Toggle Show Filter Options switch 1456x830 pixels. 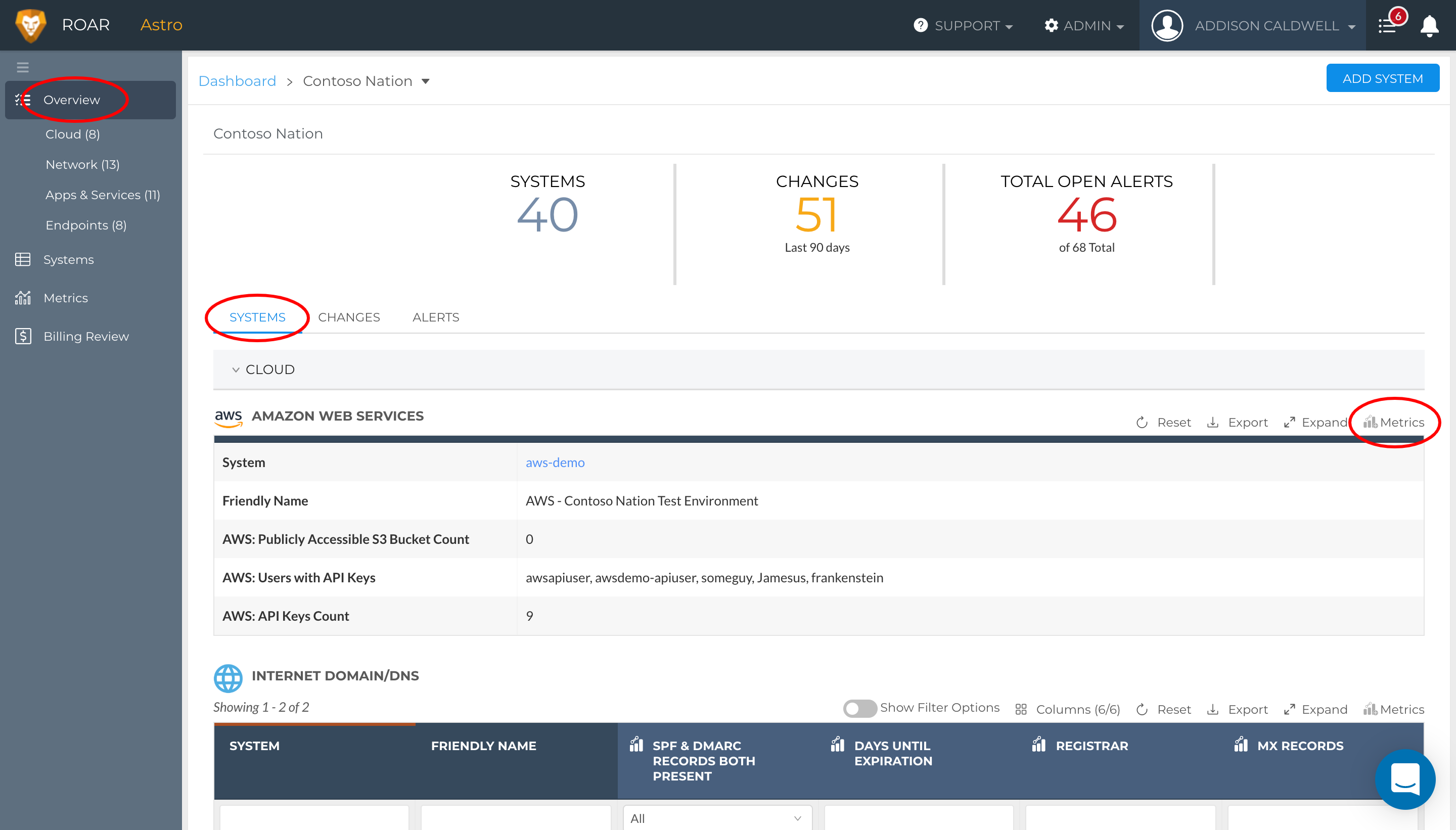coord(859,708)
